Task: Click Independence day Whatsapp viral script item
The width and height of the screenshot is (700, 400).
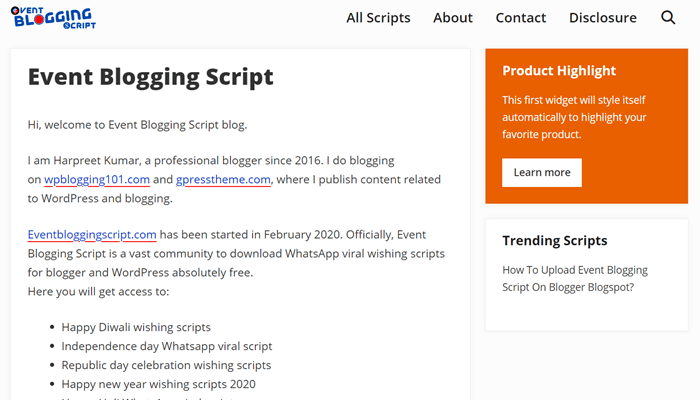Action: click(x=167, y=346)
